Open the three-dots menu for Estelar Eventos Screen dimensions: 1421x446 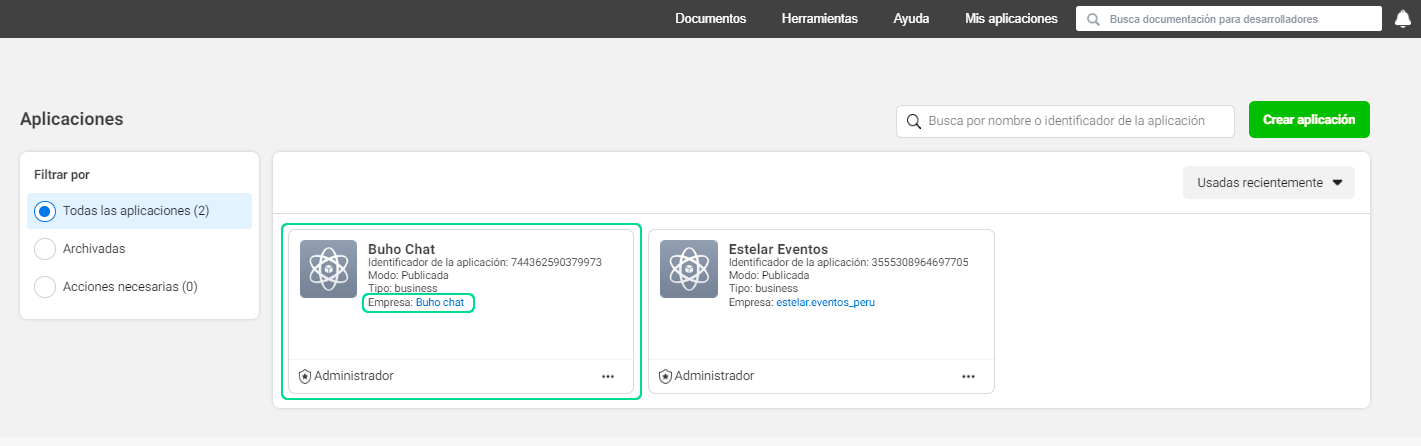coord(968,376)
